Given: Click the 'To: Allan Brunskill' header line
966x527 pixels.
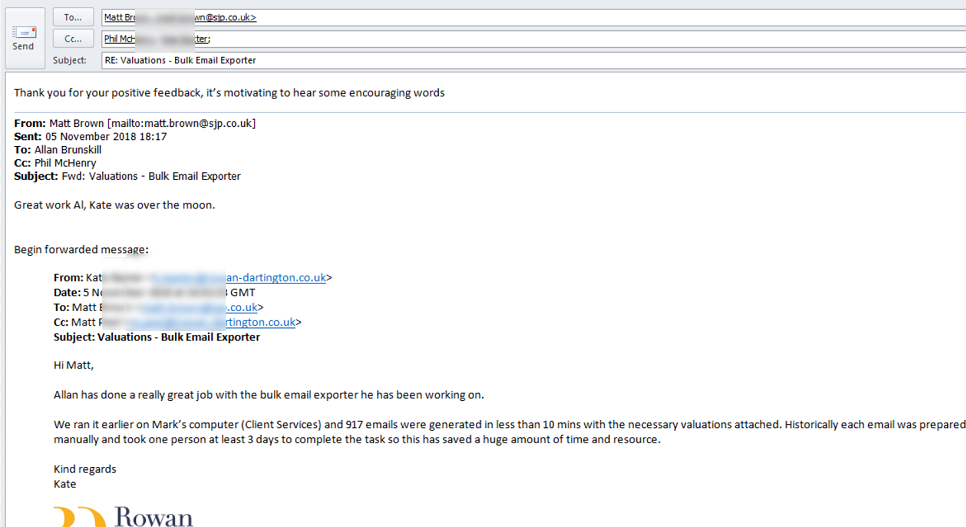Looking at the screenshot, I should pyautogui.click(x=58, y=150).
